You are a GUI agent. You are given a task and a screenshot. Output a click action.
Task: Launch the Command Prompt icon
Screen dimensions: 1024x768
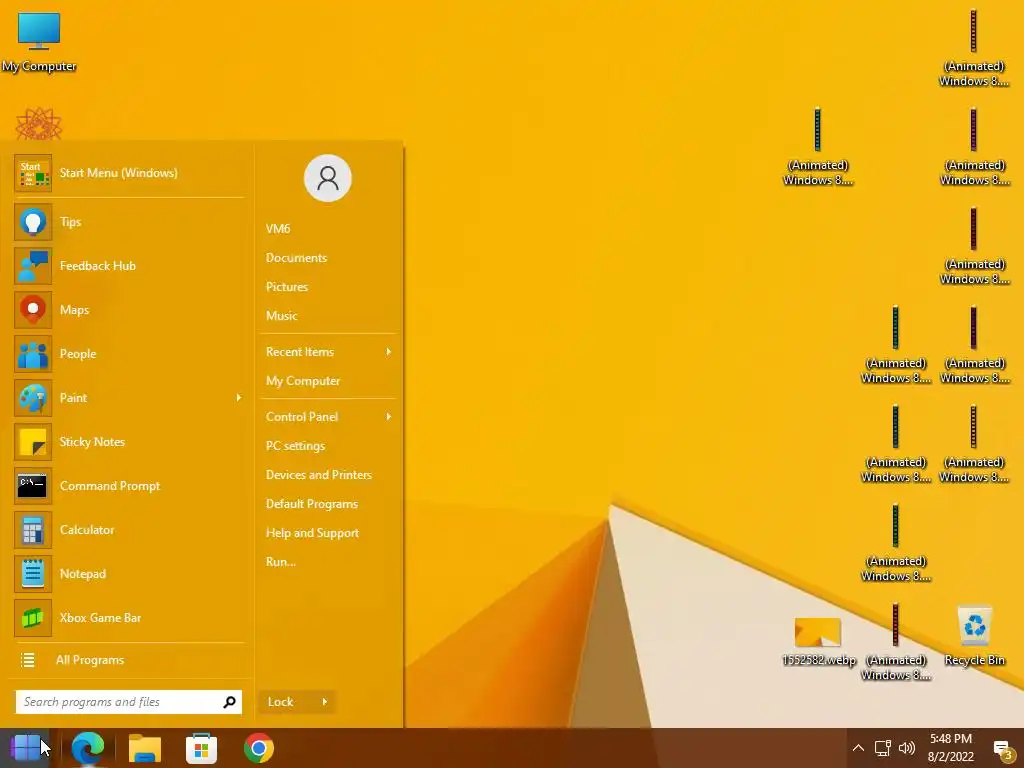point(33,486)
